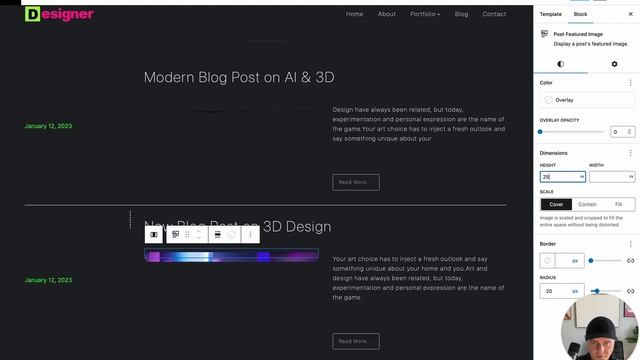The width and height of the screenshot is (640, 360).
Task: Select Fill scale option
Action: click(x=618, y=204)
